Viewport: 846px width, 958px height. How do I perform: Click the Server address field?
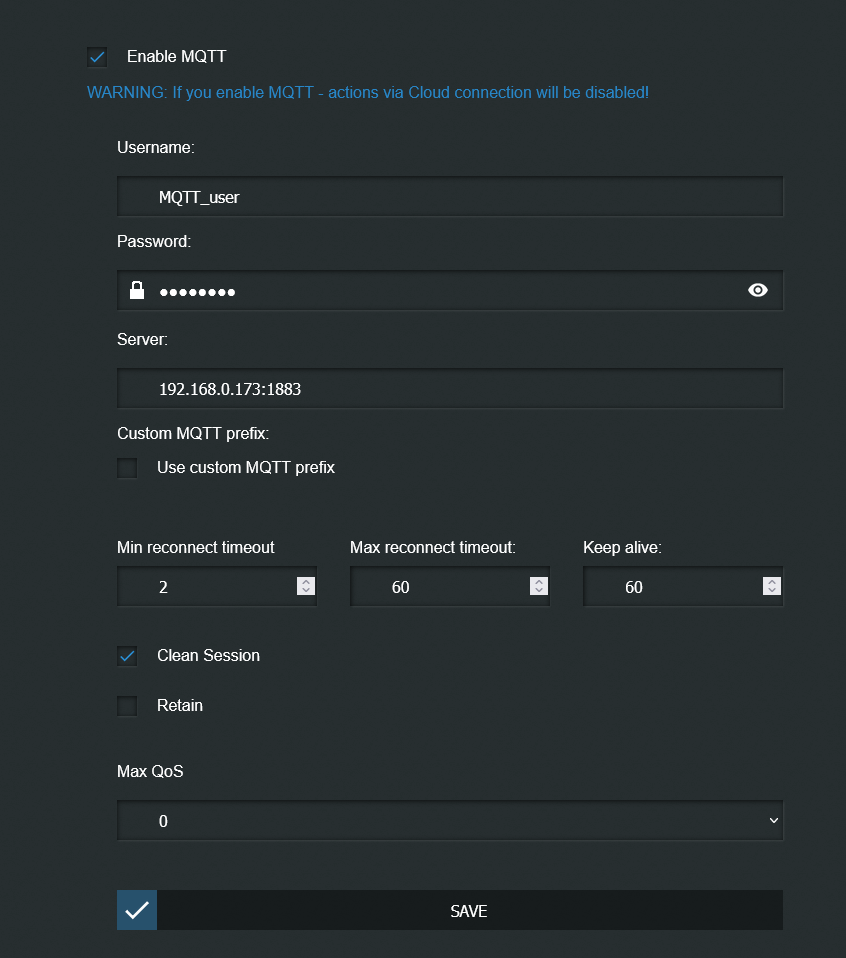(450, 389)
